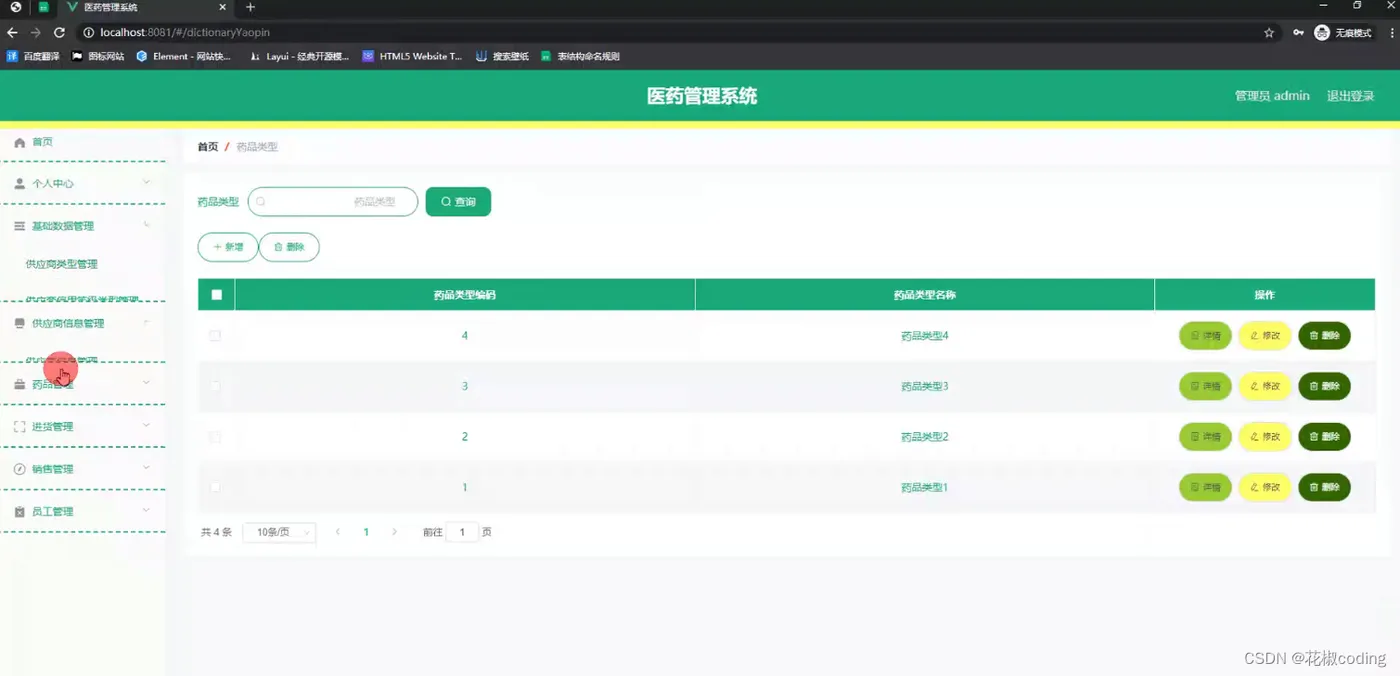
Task: Toggle the 供应商信息管理 submenu arrow
Action: click(x=146, y=322)
